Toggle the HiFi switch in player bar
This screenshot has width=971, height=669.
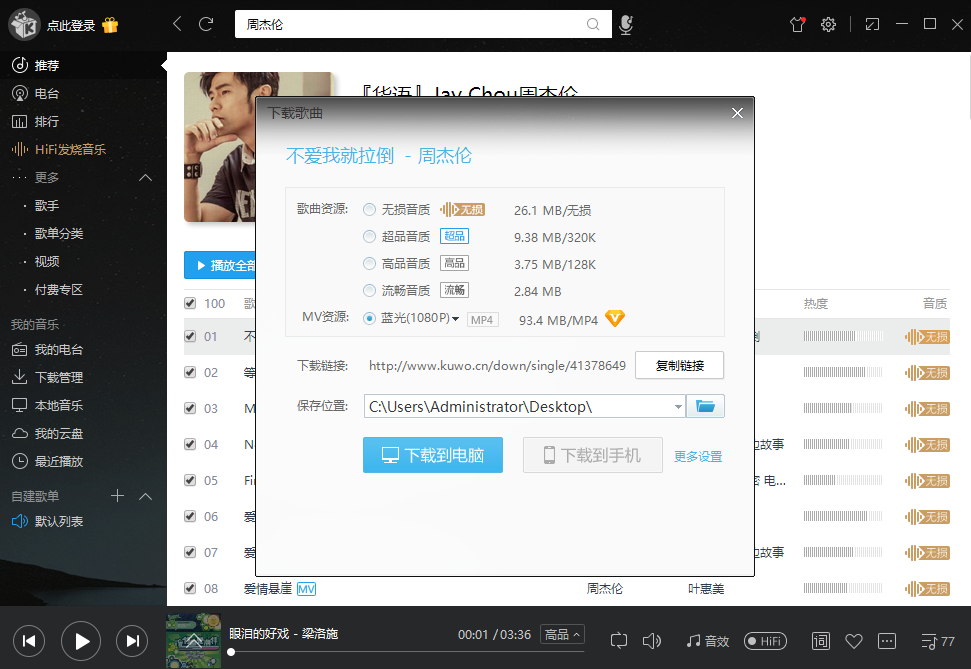(x=765, y=641)
